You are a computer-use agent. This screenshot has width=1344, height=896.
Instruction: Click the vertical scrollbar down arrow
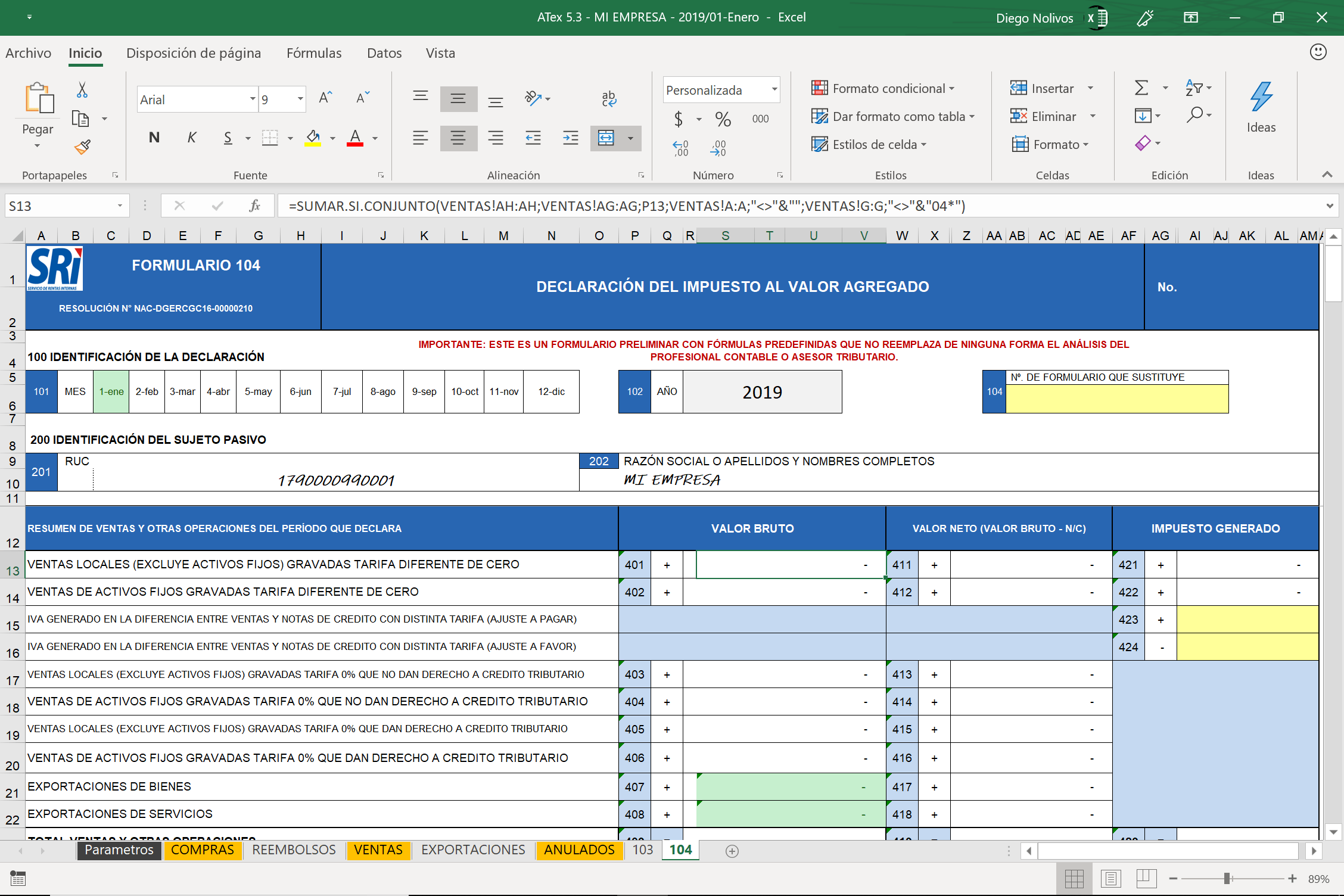click(1333, 832)
